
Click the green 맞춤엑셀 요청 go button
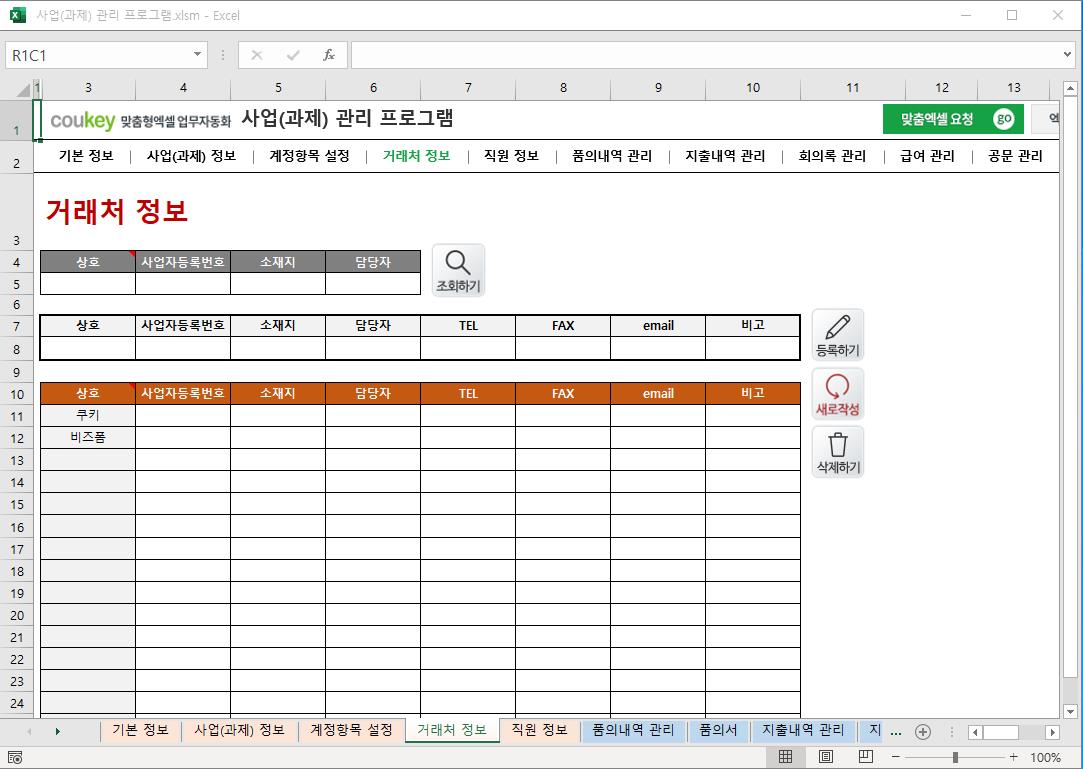[x=953, y=119]
